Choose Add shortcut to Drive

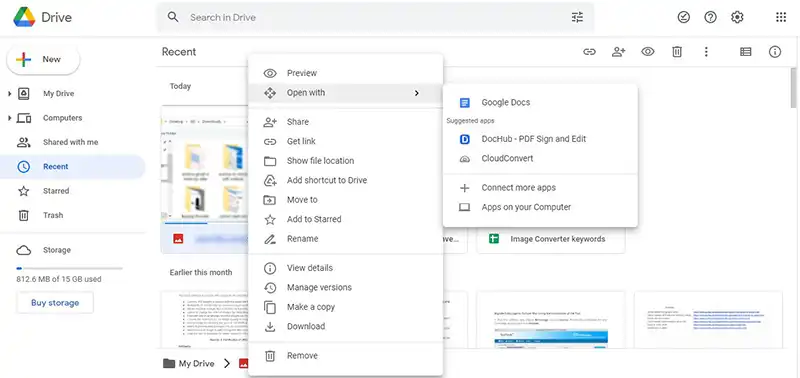point(345,180)
